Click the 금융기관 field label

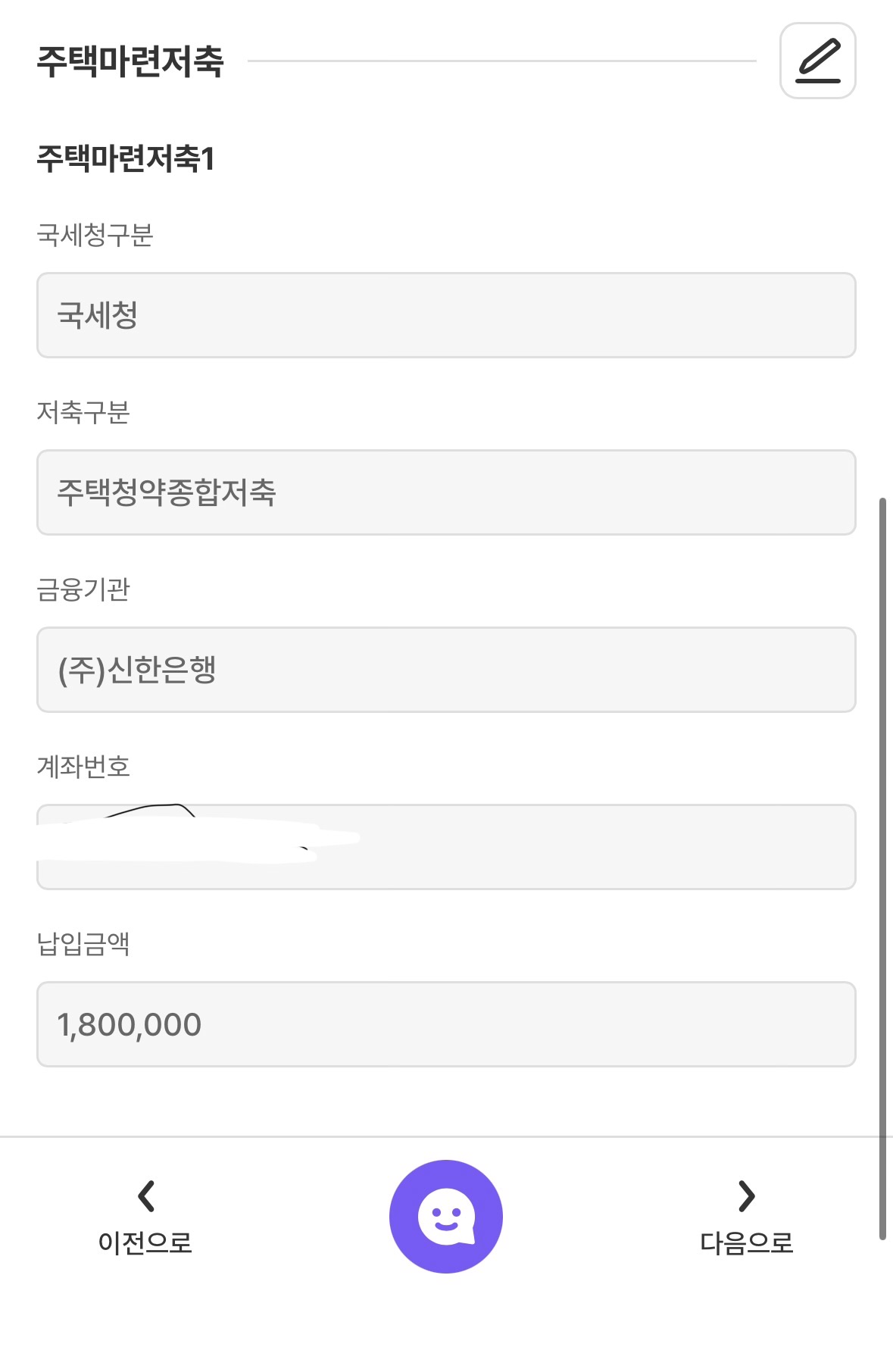tap(83, 589)
